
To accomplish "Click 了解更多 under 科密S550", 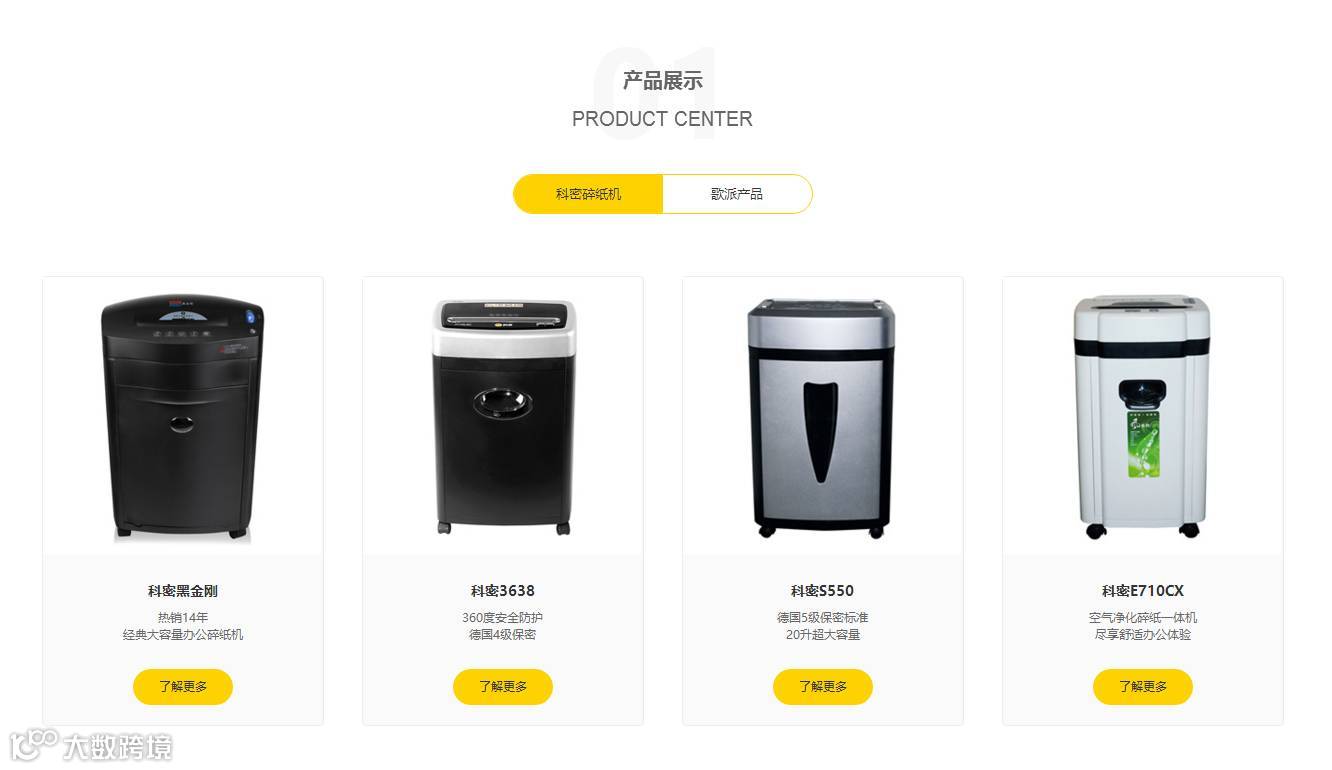I will (823, 687).
